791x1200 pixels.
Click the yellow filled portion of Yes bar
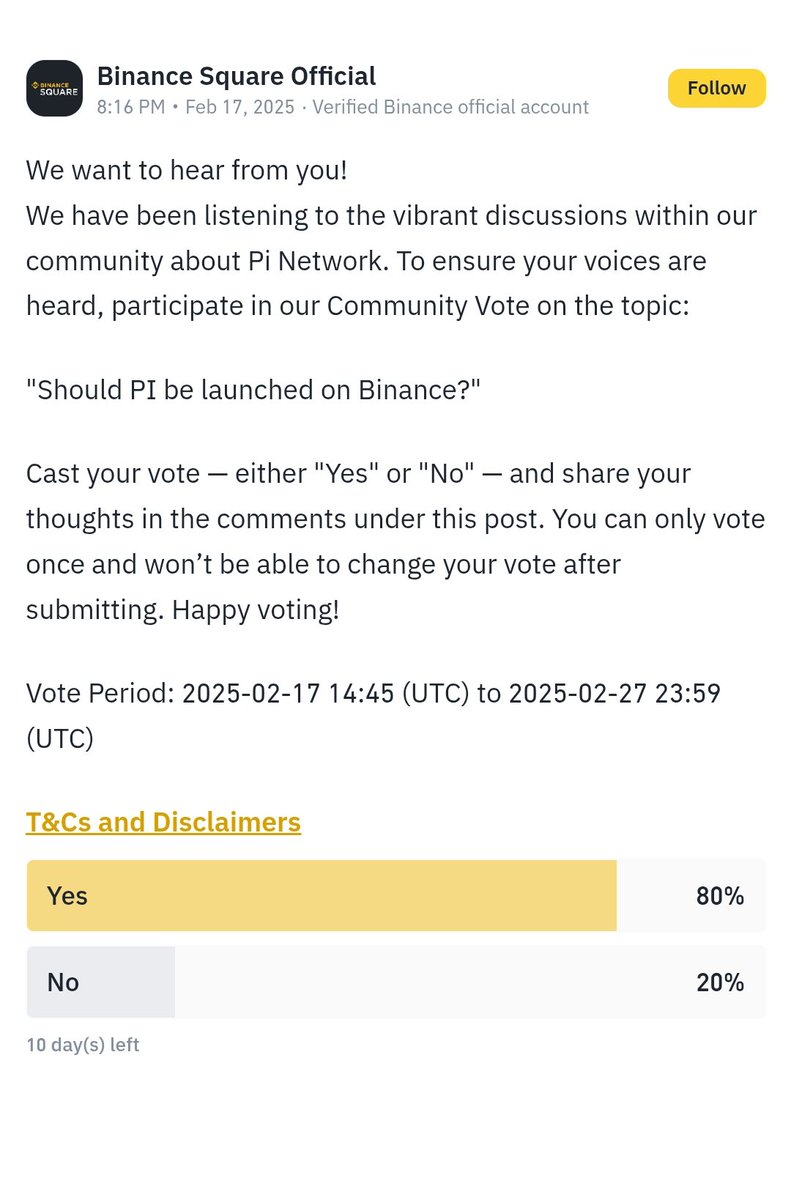tap(322, 896)
